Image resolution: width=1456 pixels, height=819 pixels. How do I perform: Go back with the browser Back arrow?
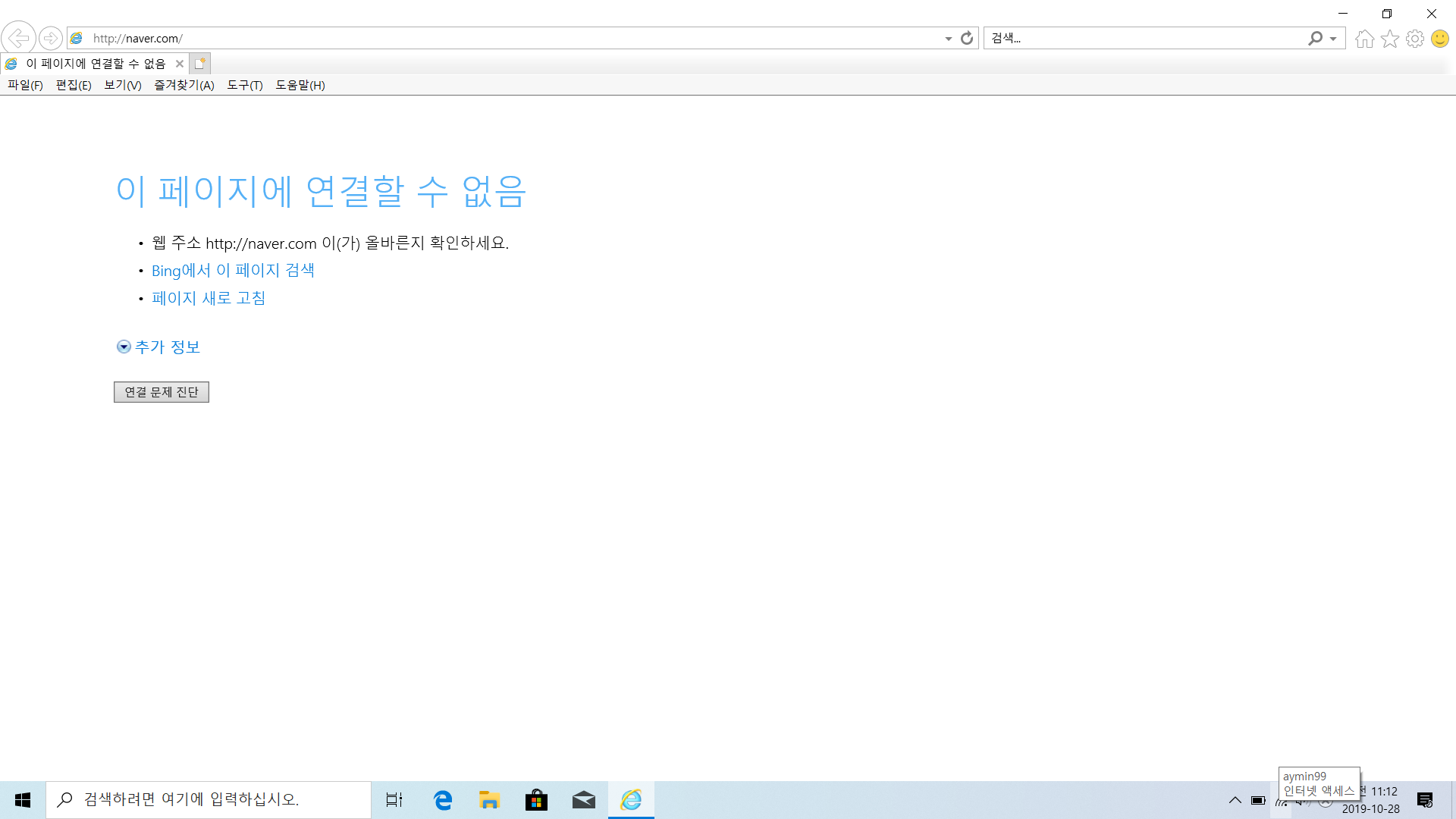coord(18,38)
